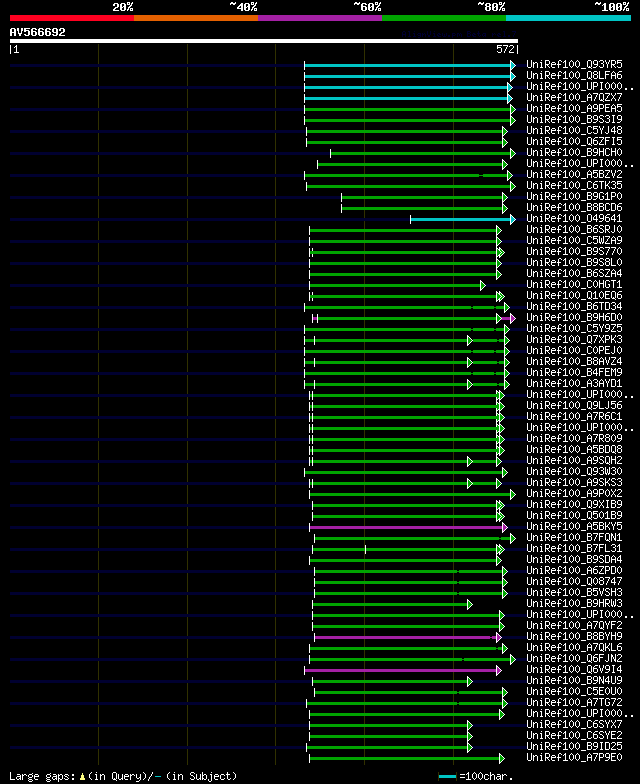
Task: Open hit UniRef100_A9PEA5
Action: 574,108
